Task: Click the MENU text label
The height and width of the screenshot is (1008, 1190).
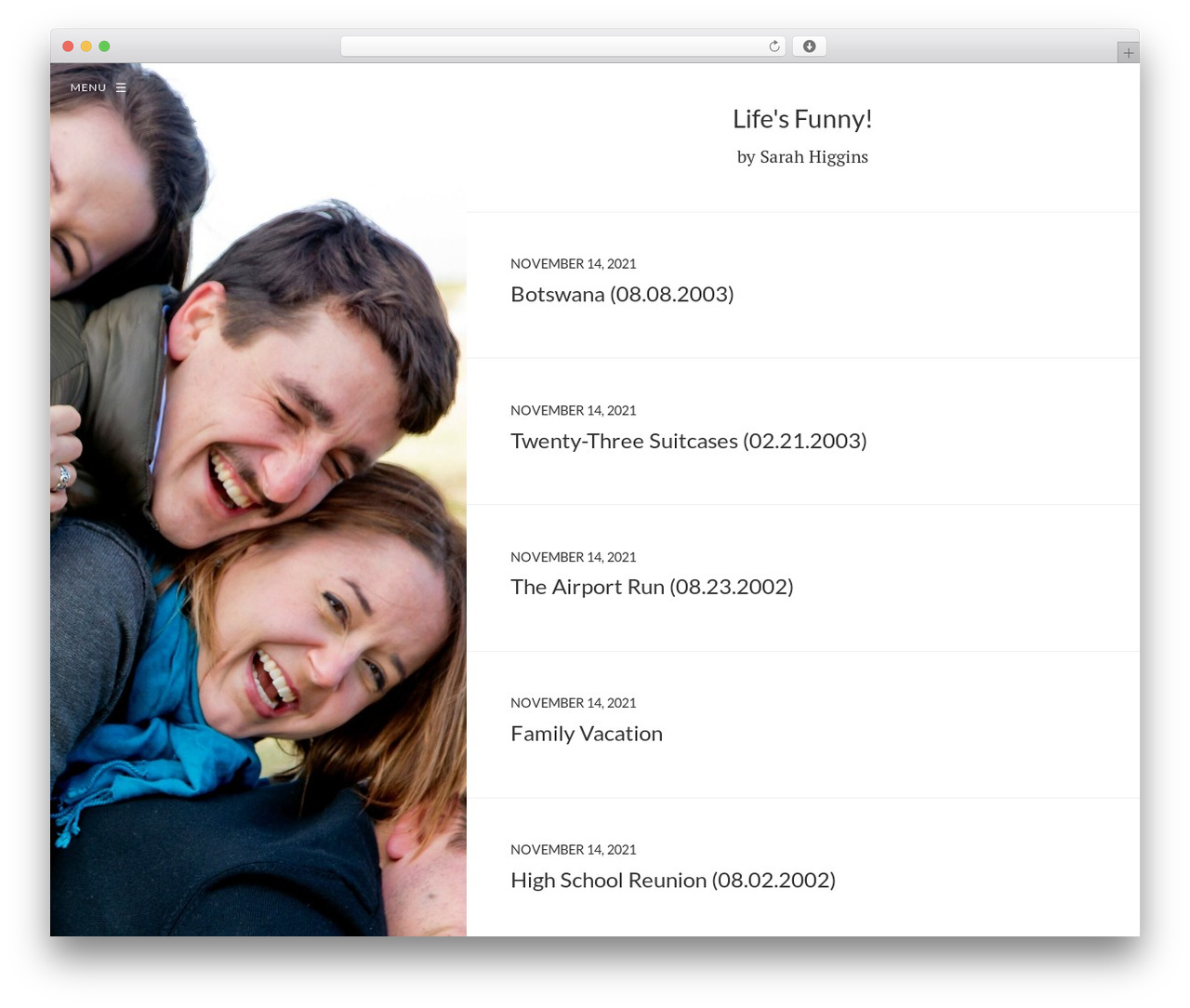Action: (88, 87)
